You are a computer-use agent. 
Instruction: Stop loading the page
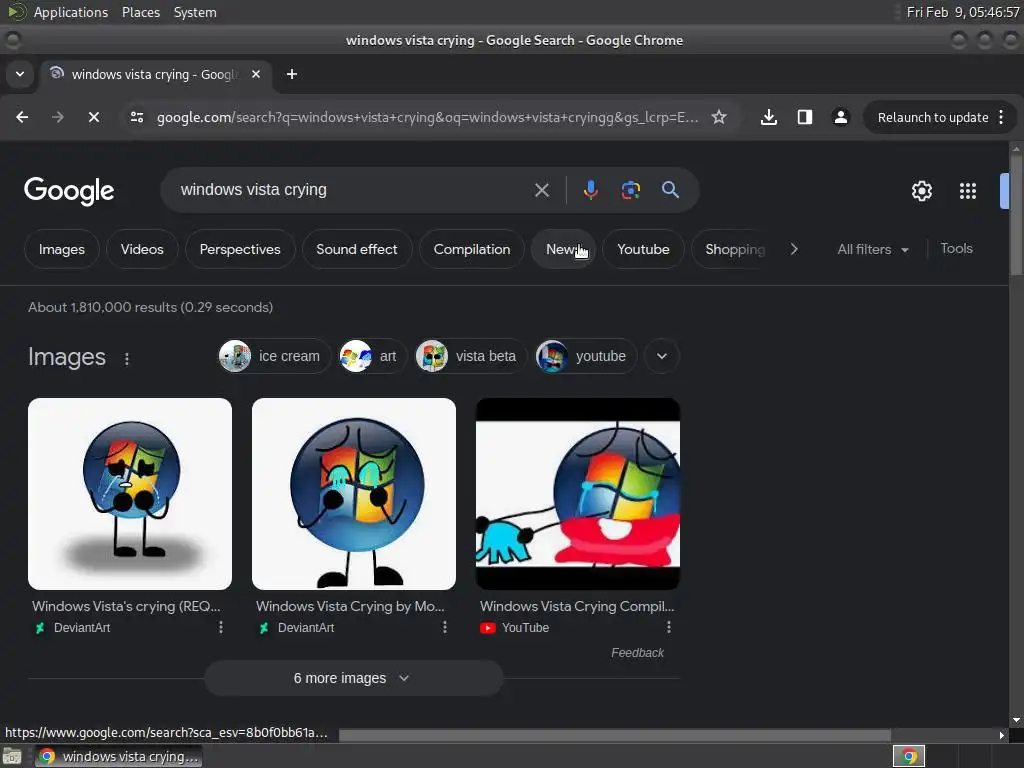coord(93,117)
